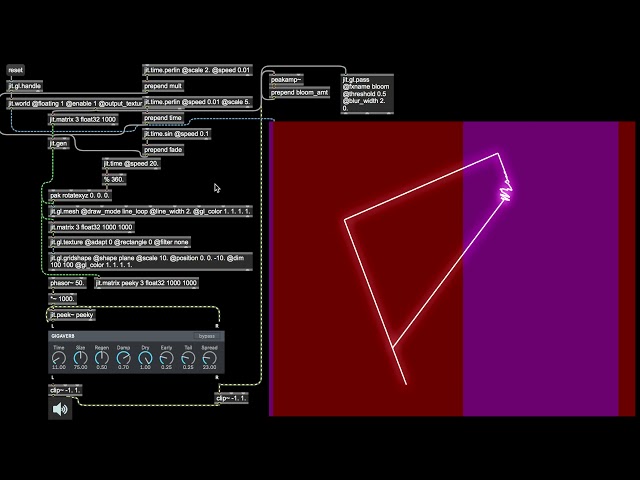This screenshot has width=640, height=480.
Task: Select the jit.time @speed 20. object
Action: (131, 164)
